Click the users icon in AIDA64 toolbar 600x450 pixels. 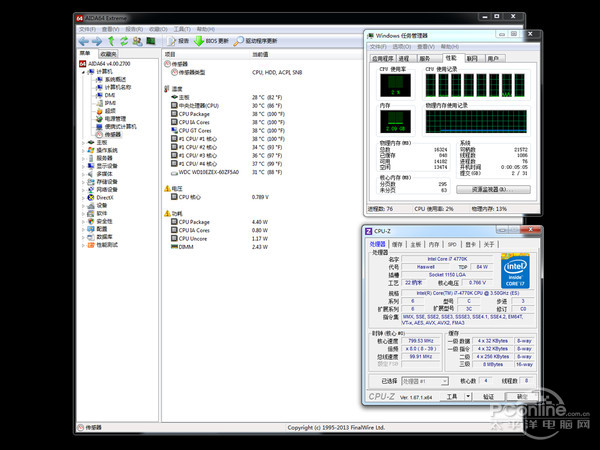[137, 41]
